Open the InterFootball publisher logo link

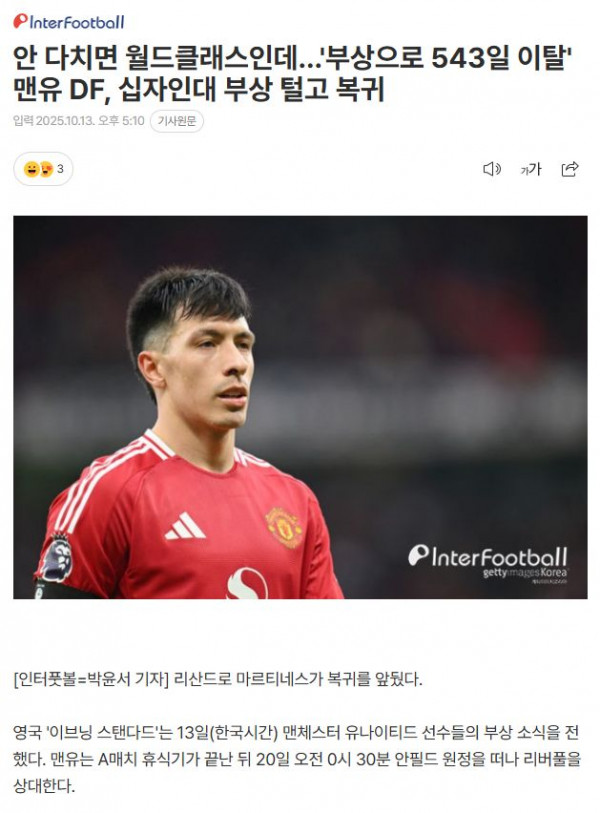click(69, 22)
